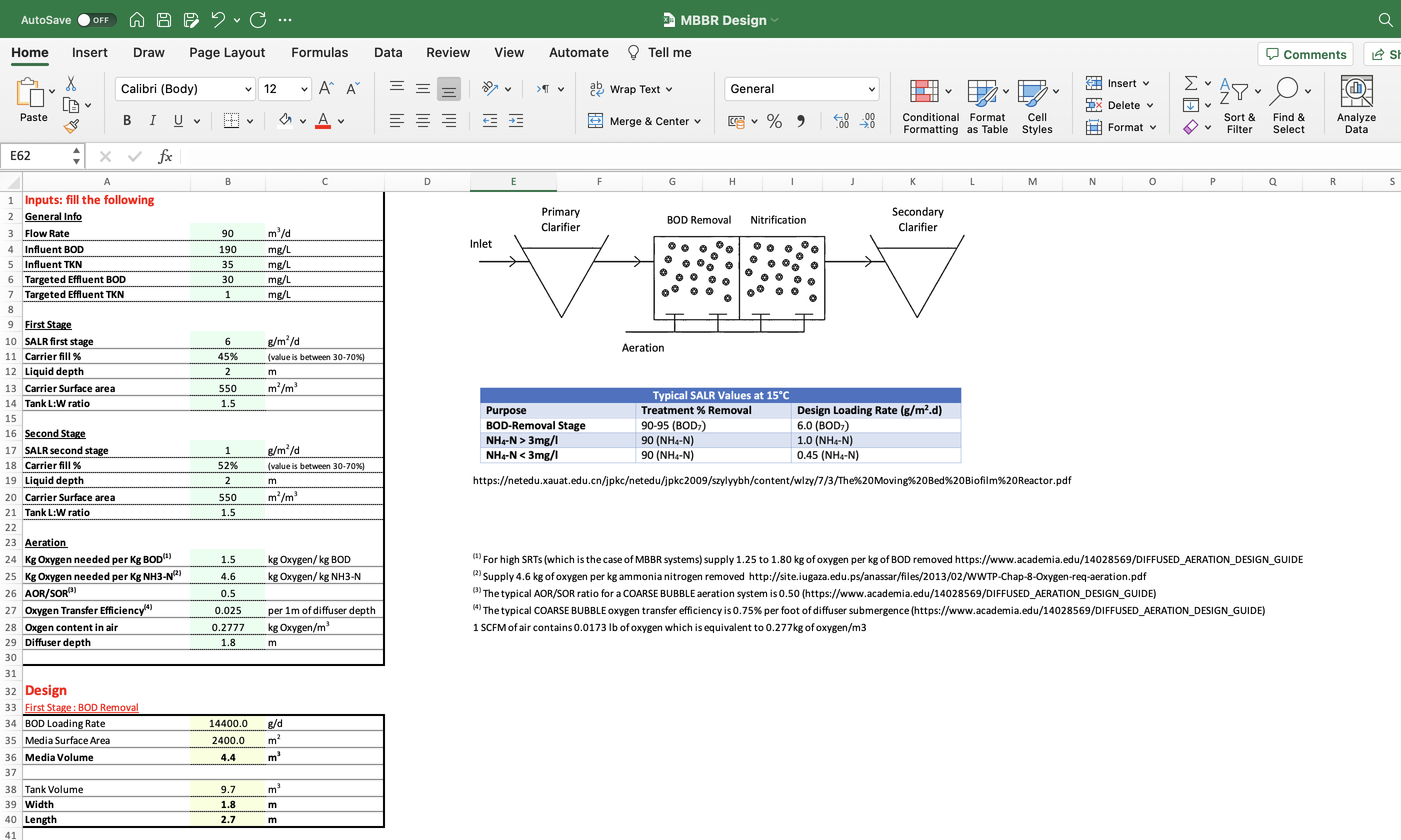
Task: Click the AutoSum sigma icon
Action: point(1191,83)
